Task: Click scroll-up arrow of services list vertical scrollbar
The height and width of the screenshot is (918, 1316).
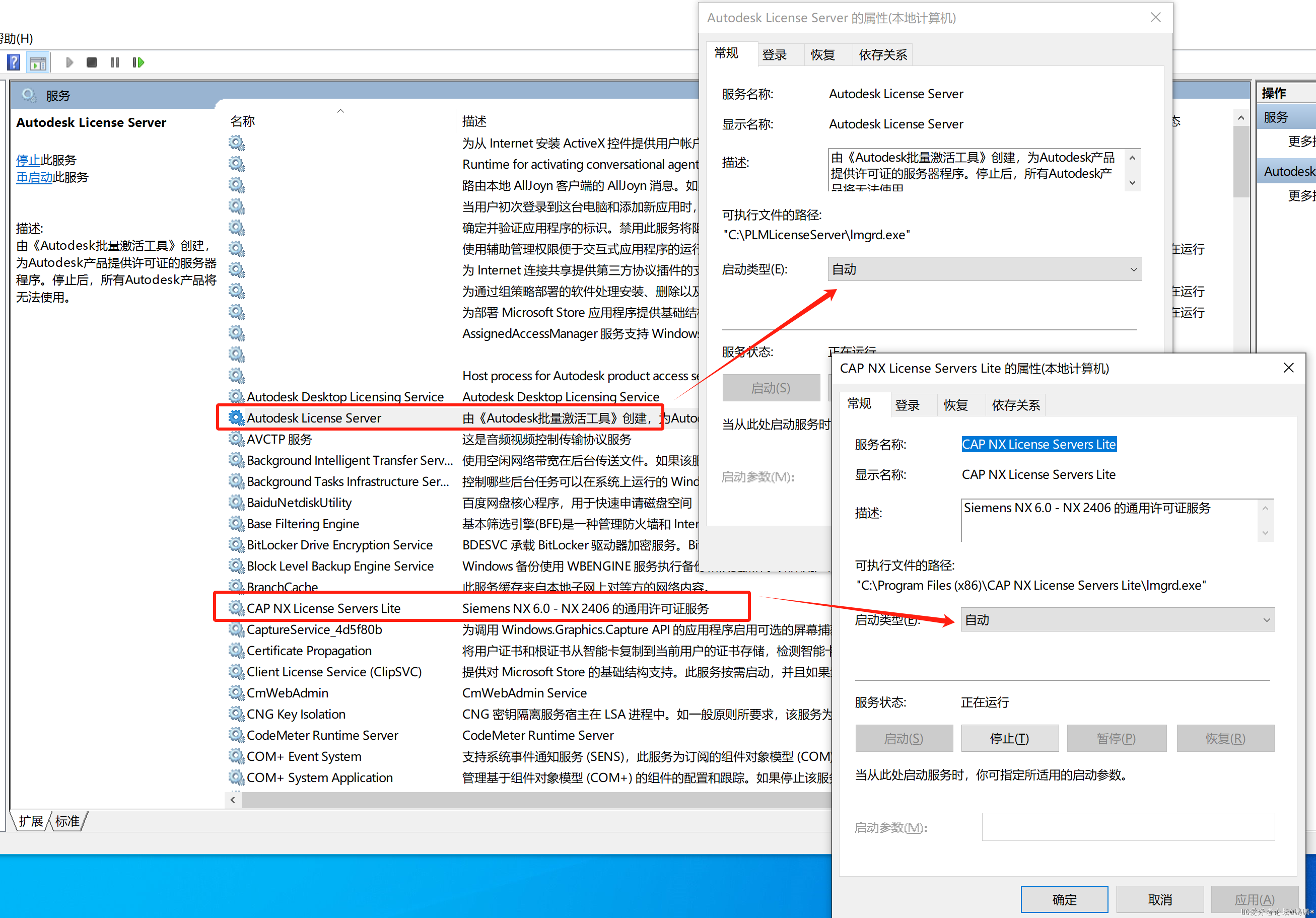Action: (x=1241, y=118)
